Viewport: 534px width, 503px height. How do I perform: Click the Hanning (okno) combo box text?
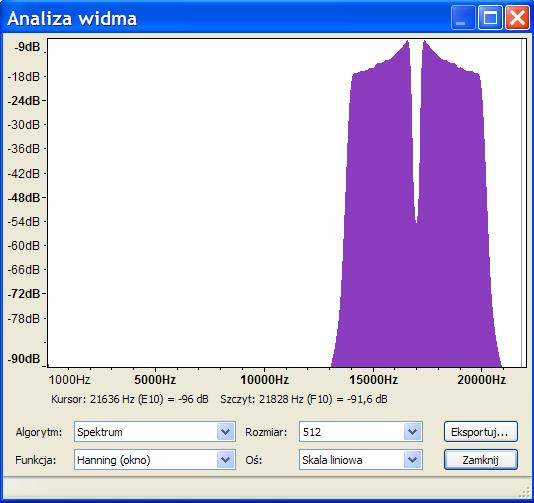coord(114,460)
